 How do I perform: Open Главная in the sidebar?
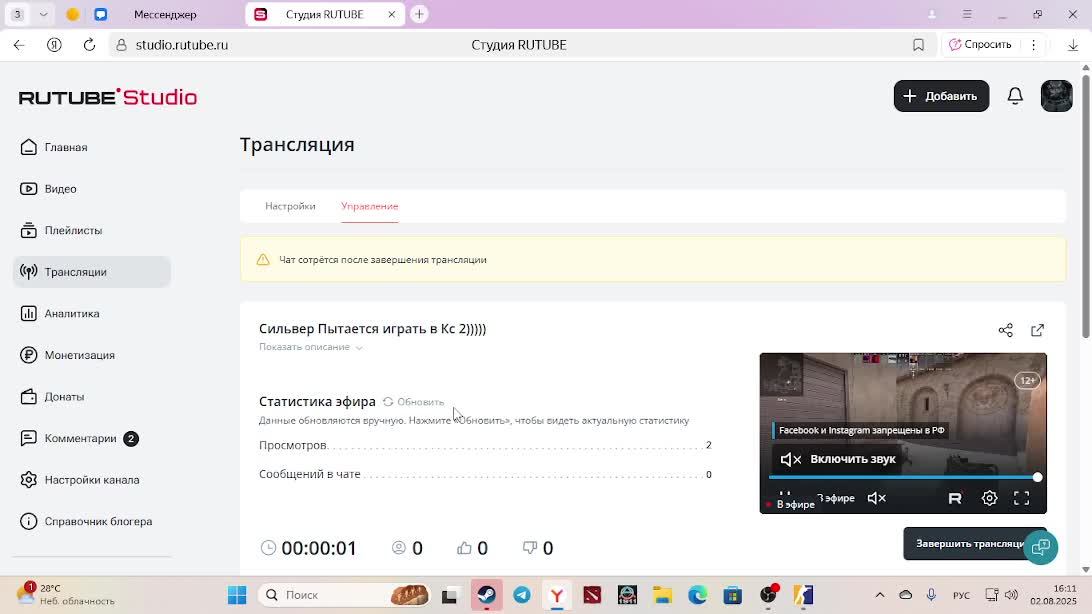[x=65, y=147]
